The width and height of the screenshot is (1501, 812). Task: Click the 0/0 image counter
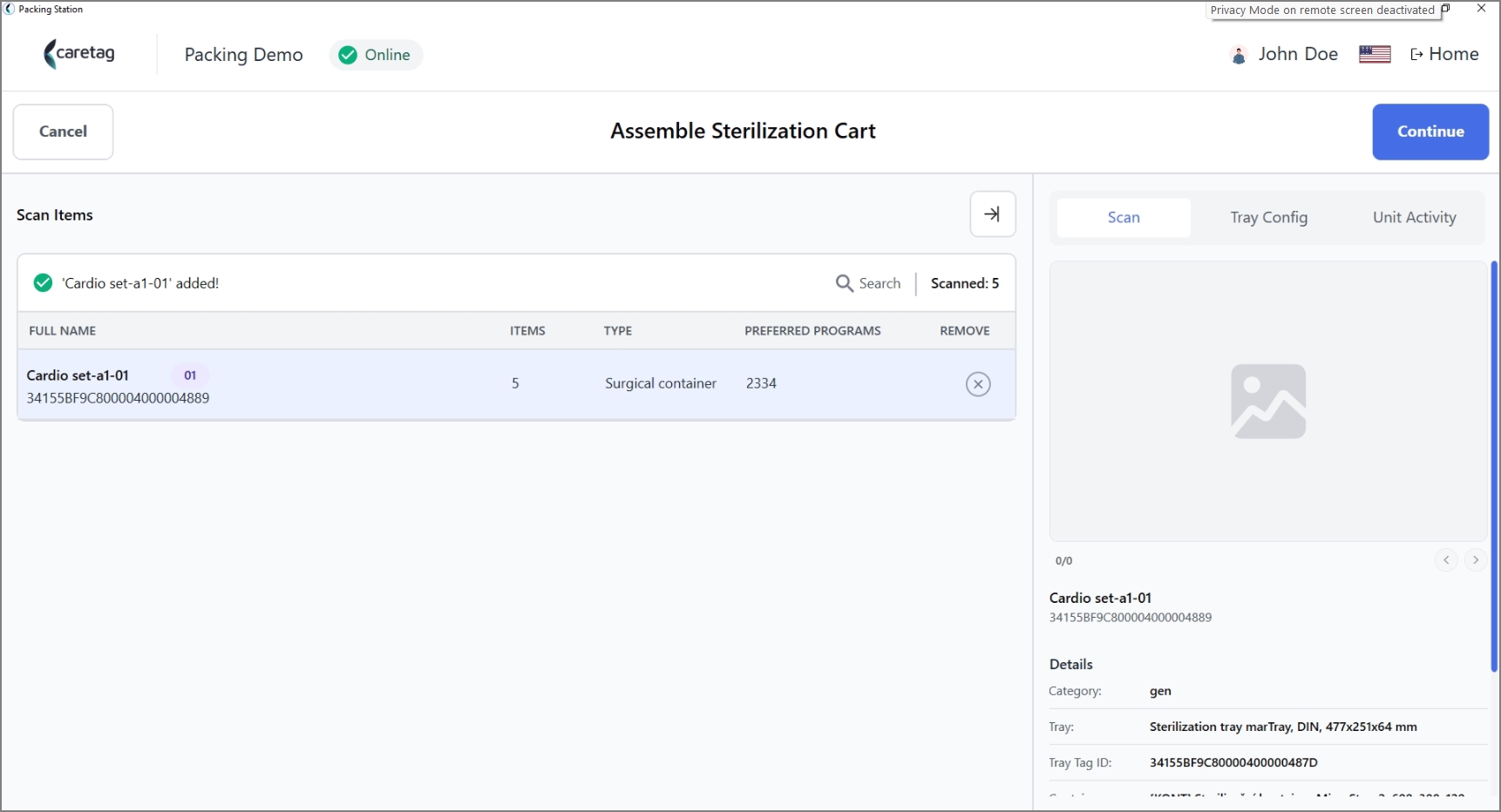click(1063, 561)
